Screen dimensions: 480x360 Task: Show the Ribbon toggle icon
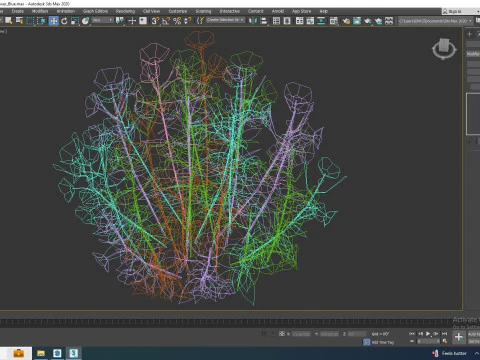point(299,21)
